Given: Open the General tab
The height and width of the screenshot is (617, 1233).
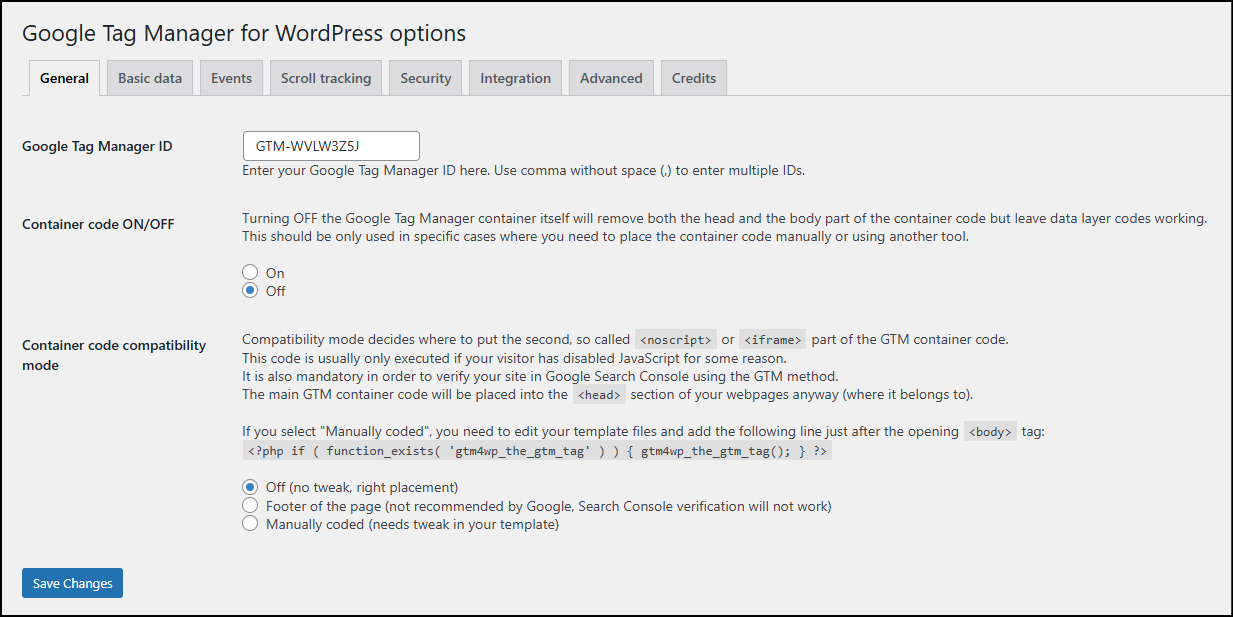Looking at the screenshot, I should (65, 78).
